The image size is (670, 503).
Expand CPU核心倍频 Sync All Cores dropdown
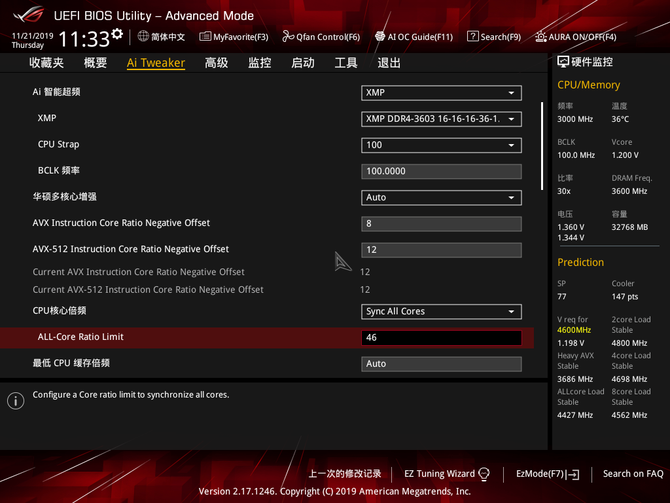[x=441, y=312]
